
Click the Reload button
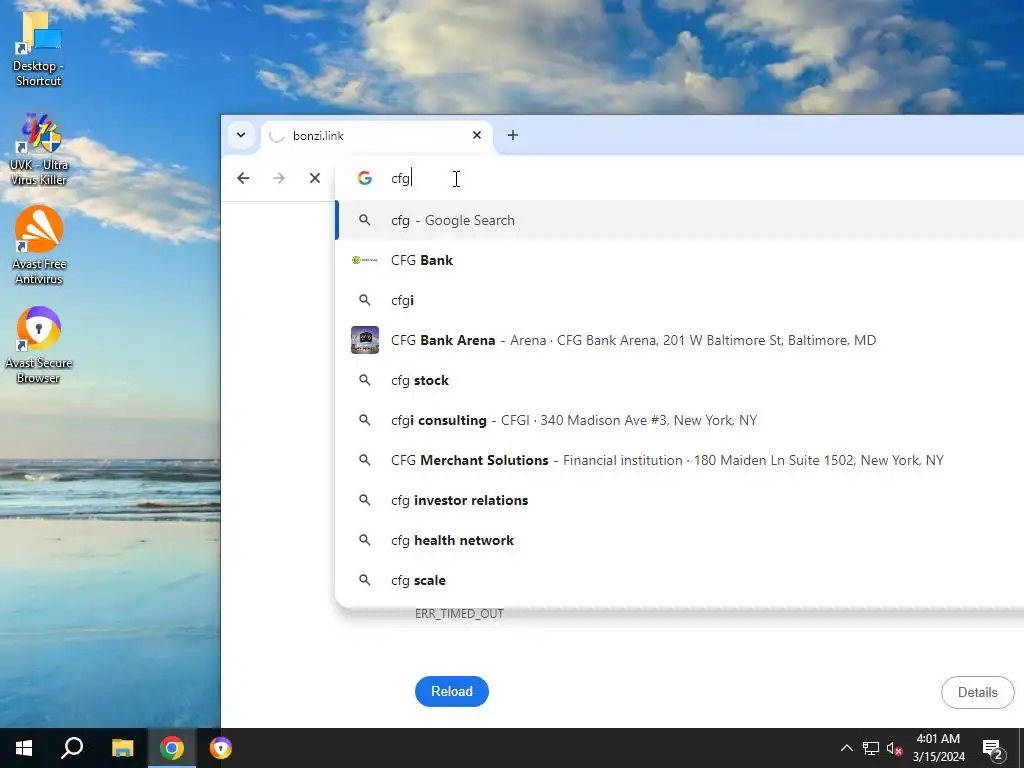click(x=452, y=692)
